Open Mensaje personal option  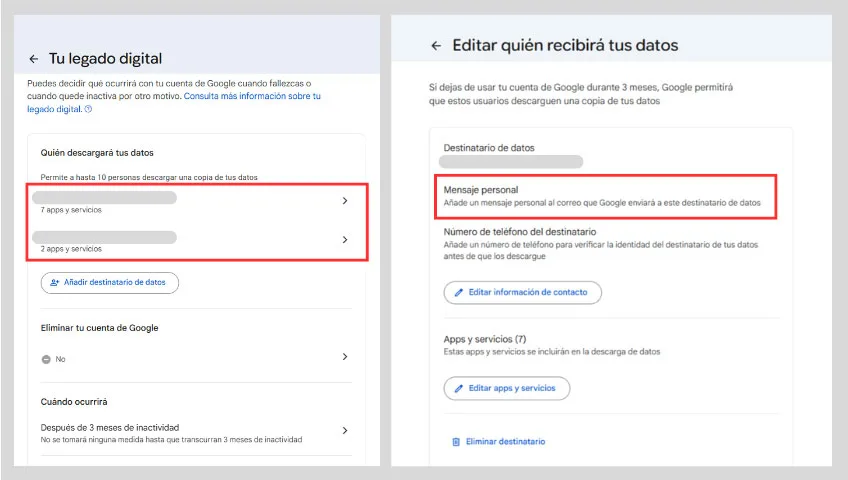(x=605, y=196)
